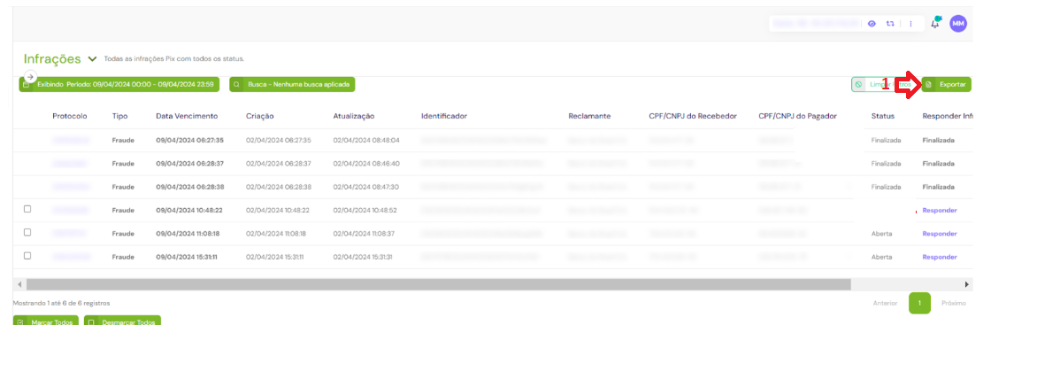Click the eye icon in top bar

872,24
